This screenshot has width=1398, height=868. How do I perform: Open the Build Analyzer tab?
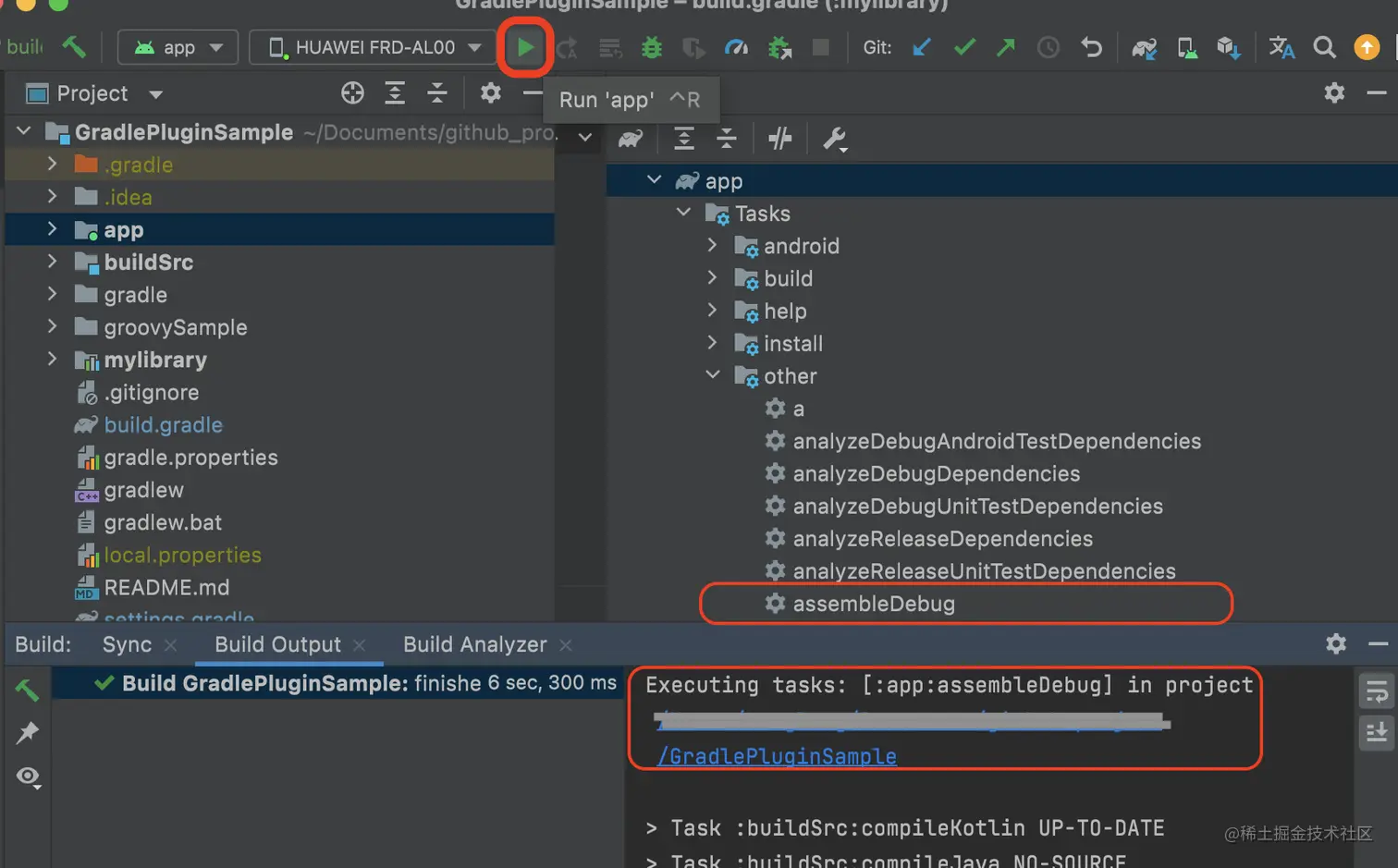(474, 644)
